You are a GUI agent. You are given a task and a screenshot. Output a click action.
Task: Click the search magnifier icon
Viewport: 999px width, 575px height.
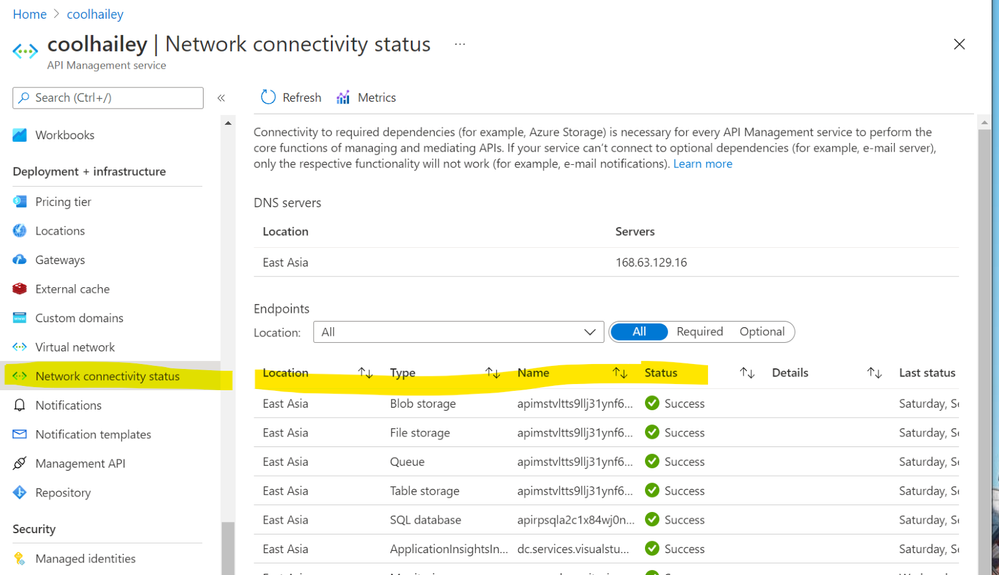point(24,97)
